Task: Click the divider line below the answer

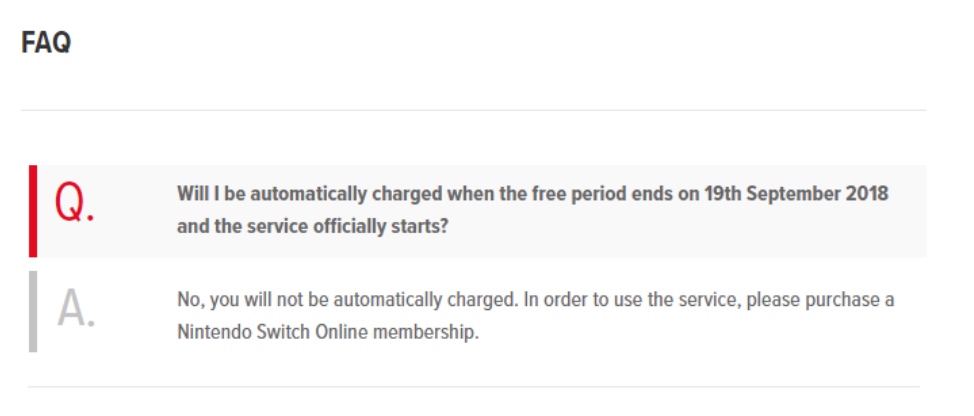Action: coord(473,387)
